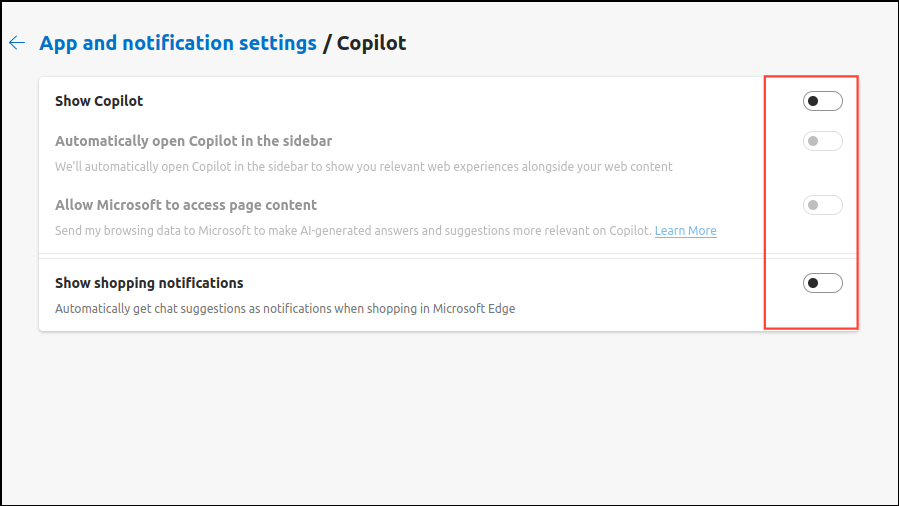
Task: Click the Show shopping notifications label
Action: click(149, 283)
